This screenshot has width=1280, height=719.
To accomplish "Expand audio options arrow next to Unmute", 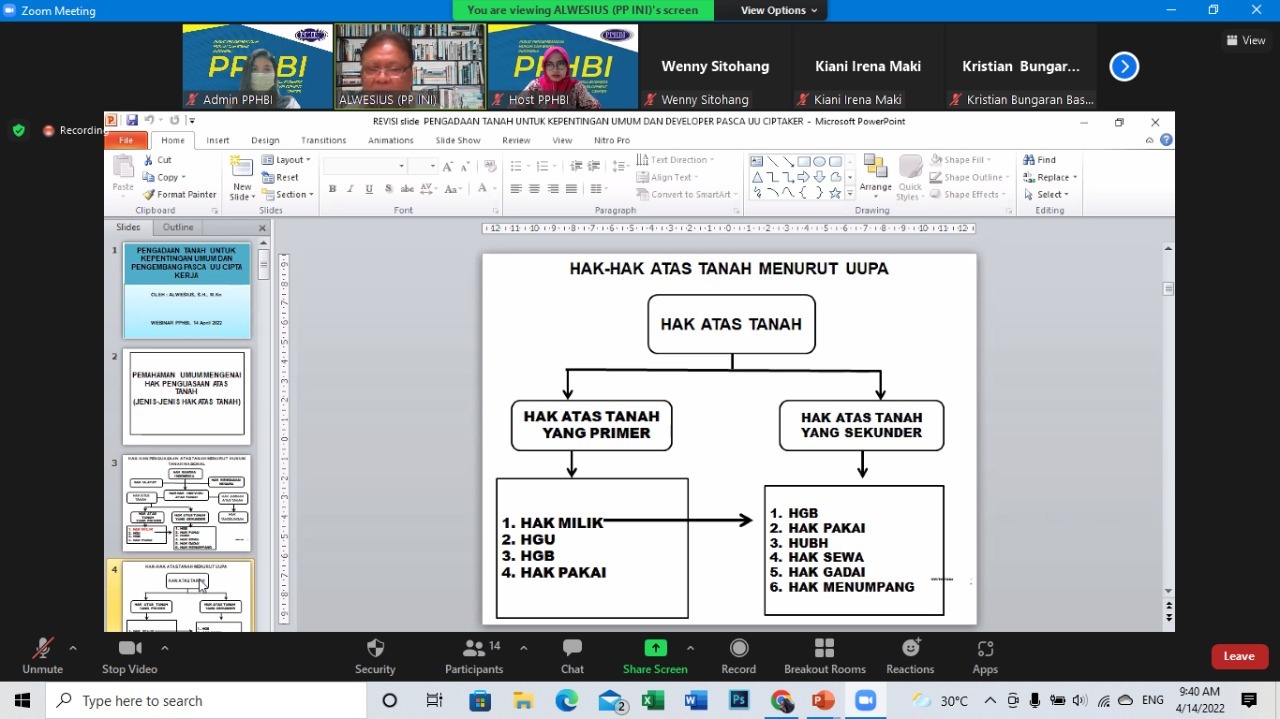I will [72, 648].
